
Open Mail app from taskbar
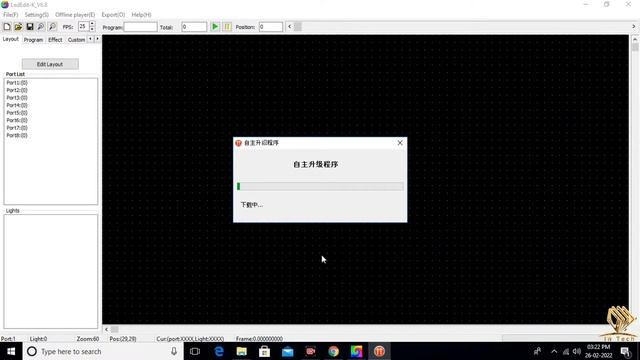pyautogui.click(x=288, y=351)
